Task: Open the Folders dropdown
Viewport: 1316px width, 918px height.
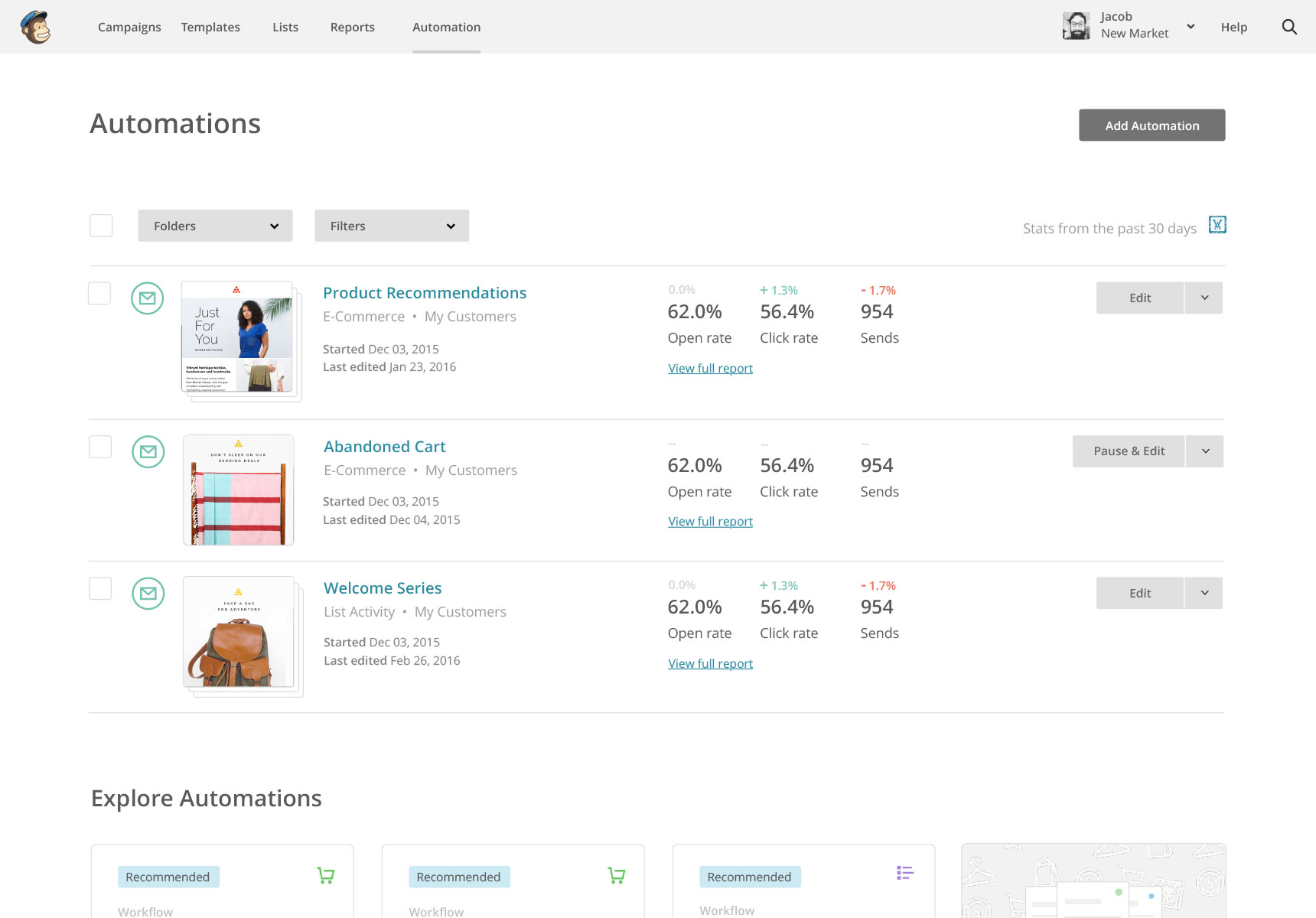Action: point(216,226)
